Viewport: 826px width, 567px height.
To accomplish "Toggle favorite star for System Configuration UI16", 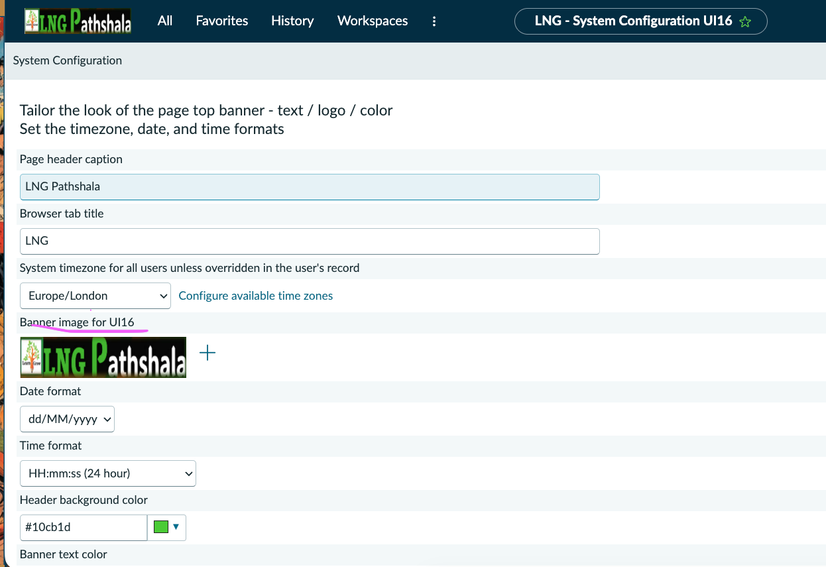I will coord(745,22).
